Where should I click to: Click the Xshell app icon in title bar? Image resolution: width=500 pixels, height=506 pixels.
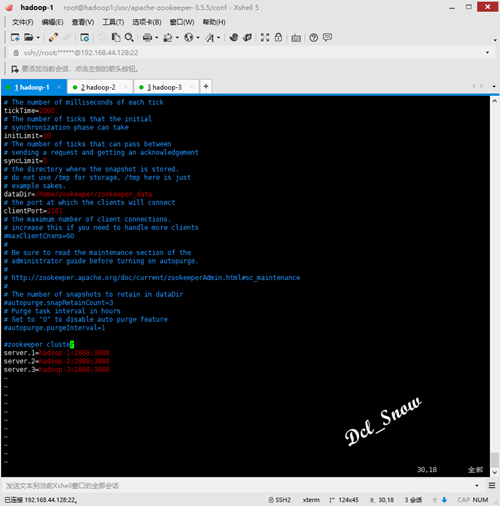(9, 7)
